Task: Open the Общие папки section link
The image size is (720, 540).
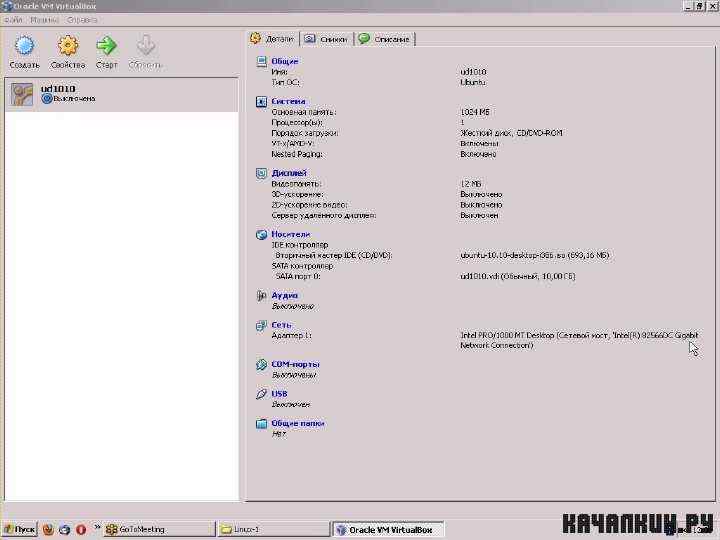Action: click(x=298, y=423)
